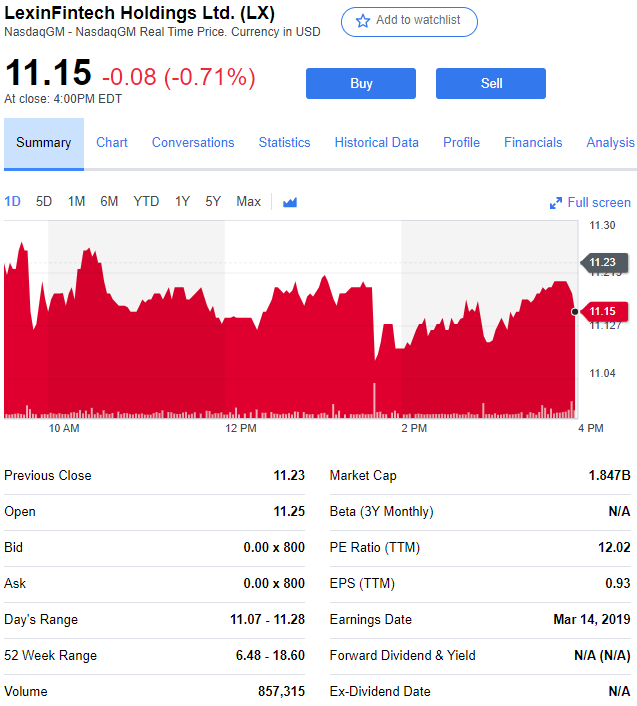
Task: Open the Historical Data tab
Action: point(376,143)
